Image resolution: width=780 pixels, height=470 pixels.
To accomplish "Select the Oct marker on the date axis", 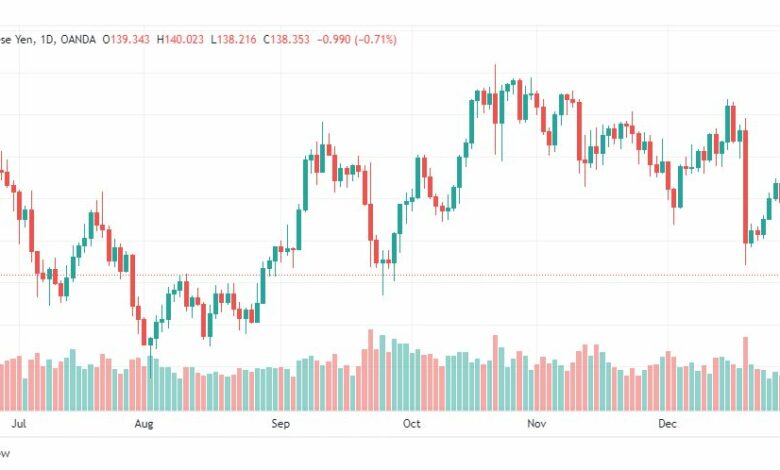I will click(411, 424).
